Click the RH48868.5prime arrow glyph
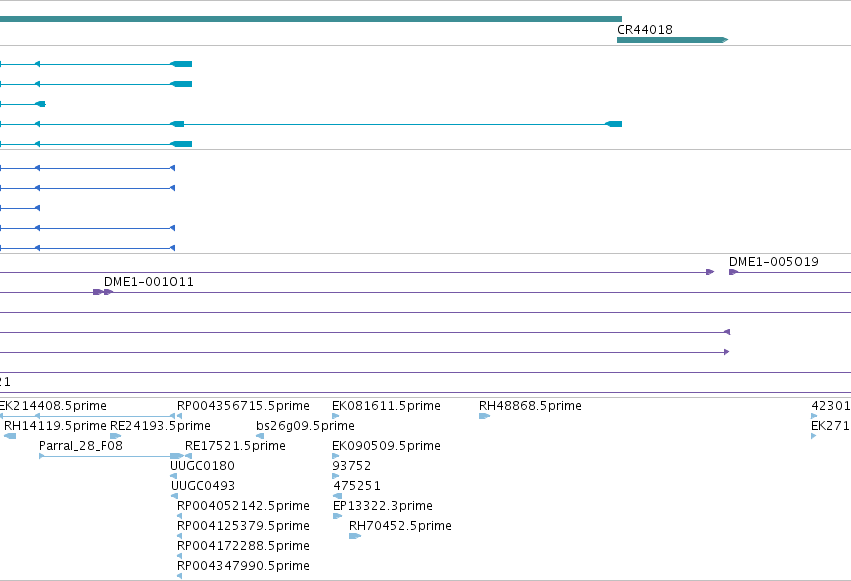This screenshot has width=851, height=581. 485,416
